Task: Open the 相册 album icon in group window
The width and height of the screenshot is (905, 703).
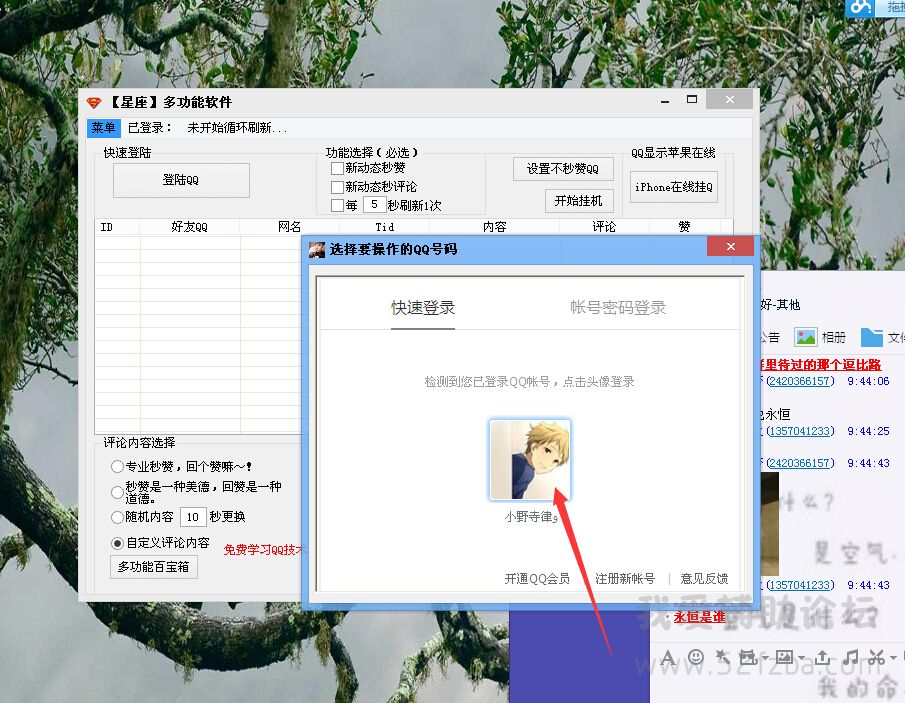Action: point(805,337)
